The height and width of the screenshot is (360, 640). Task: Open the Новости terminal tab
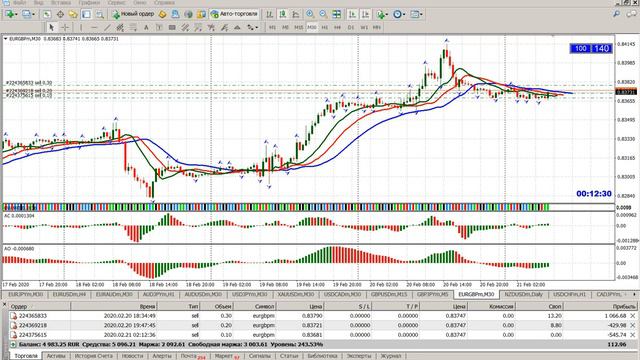[x=132, y=356]
